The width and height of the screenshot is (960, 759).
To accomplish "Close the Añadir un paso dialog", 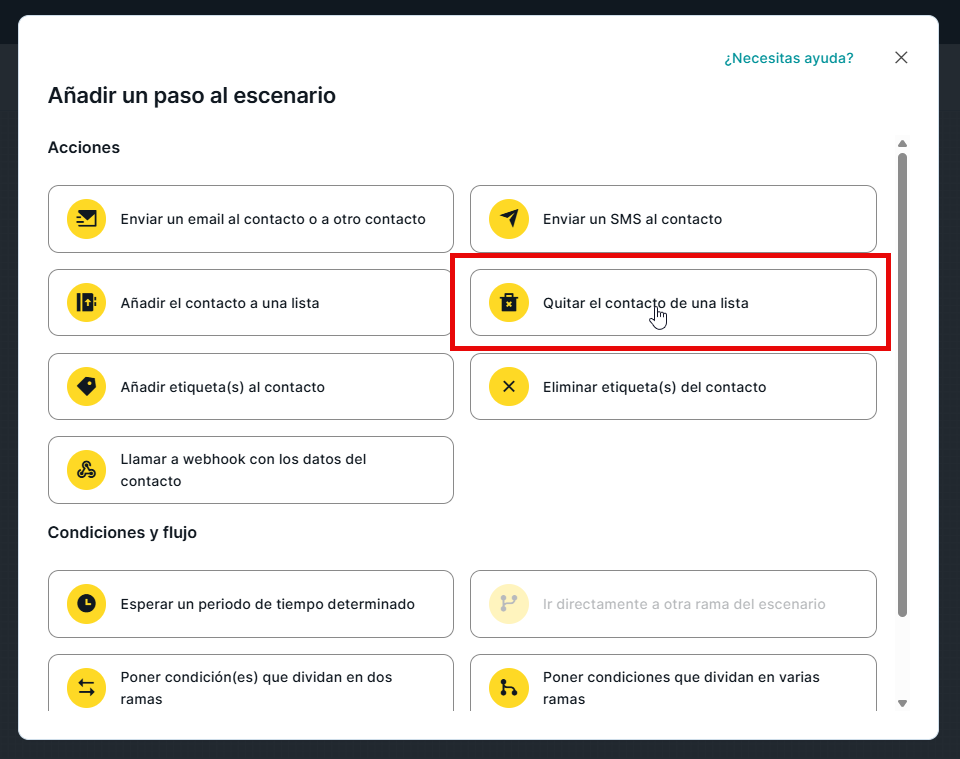I will tap(901, 58).
